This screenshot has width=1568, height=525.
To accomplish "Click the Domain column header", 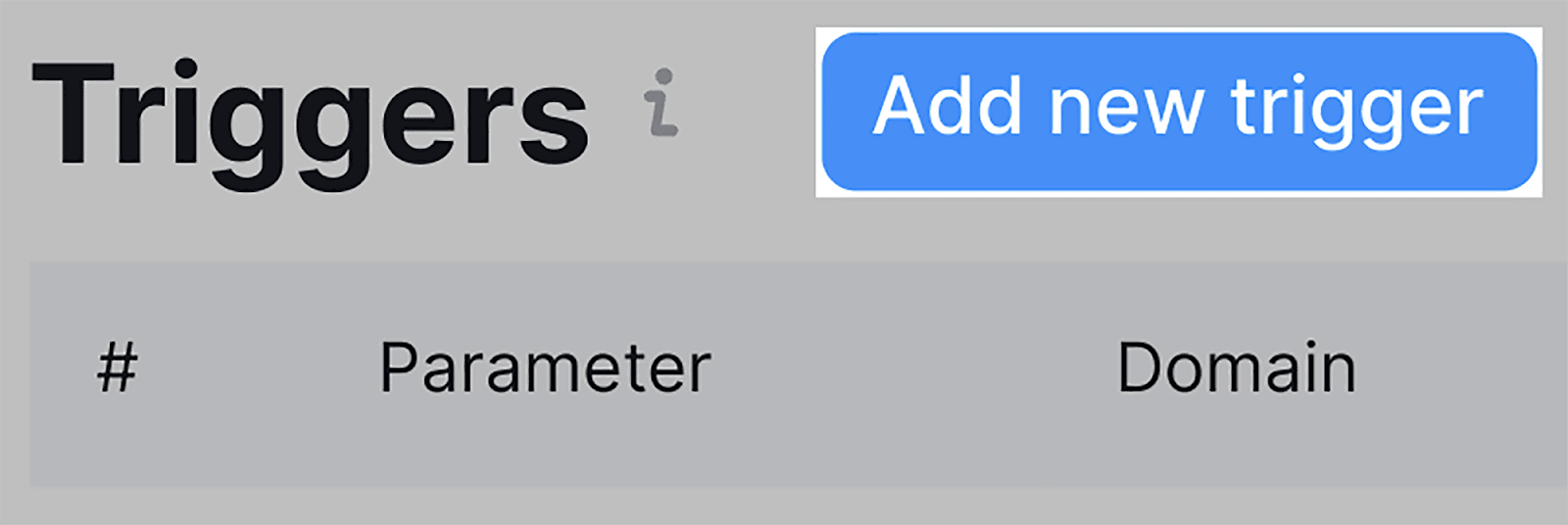I will pos(1236,369).
